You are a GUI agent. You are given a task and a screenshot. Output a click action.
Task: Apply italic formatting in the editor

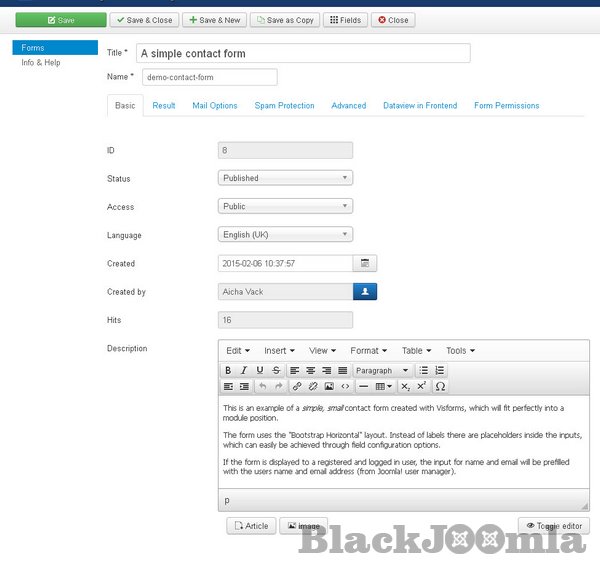(x=245, y=370)
